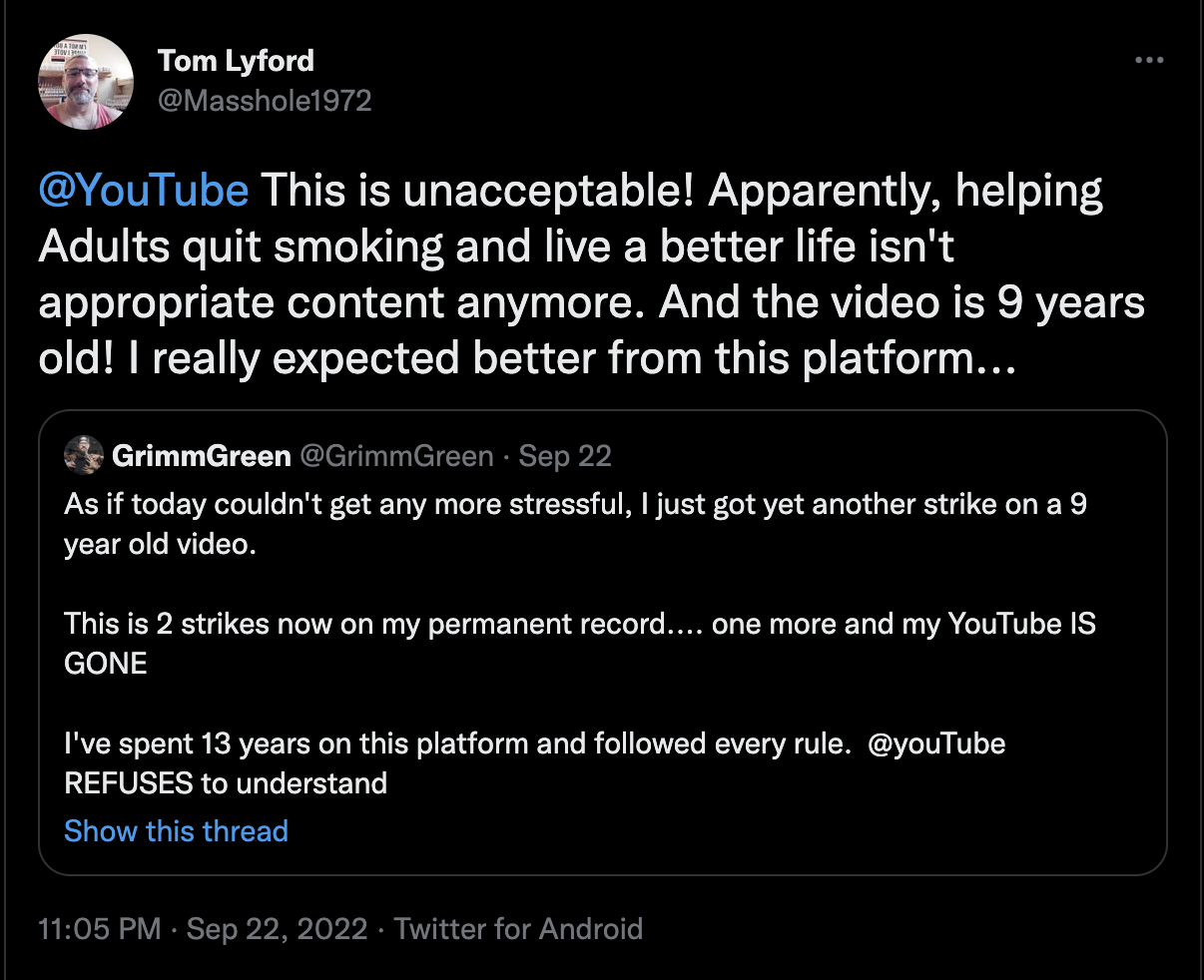
Task: Click GrimmGreen's small avatar in quoted tweet
Action: pyautogui.click(x=84, y=456)
